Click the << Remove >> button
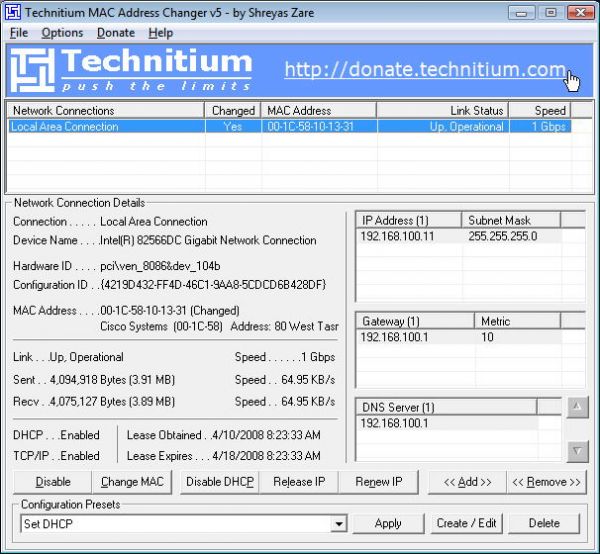The height and width of the screenshot is (554, 600). tap(546, 482)
